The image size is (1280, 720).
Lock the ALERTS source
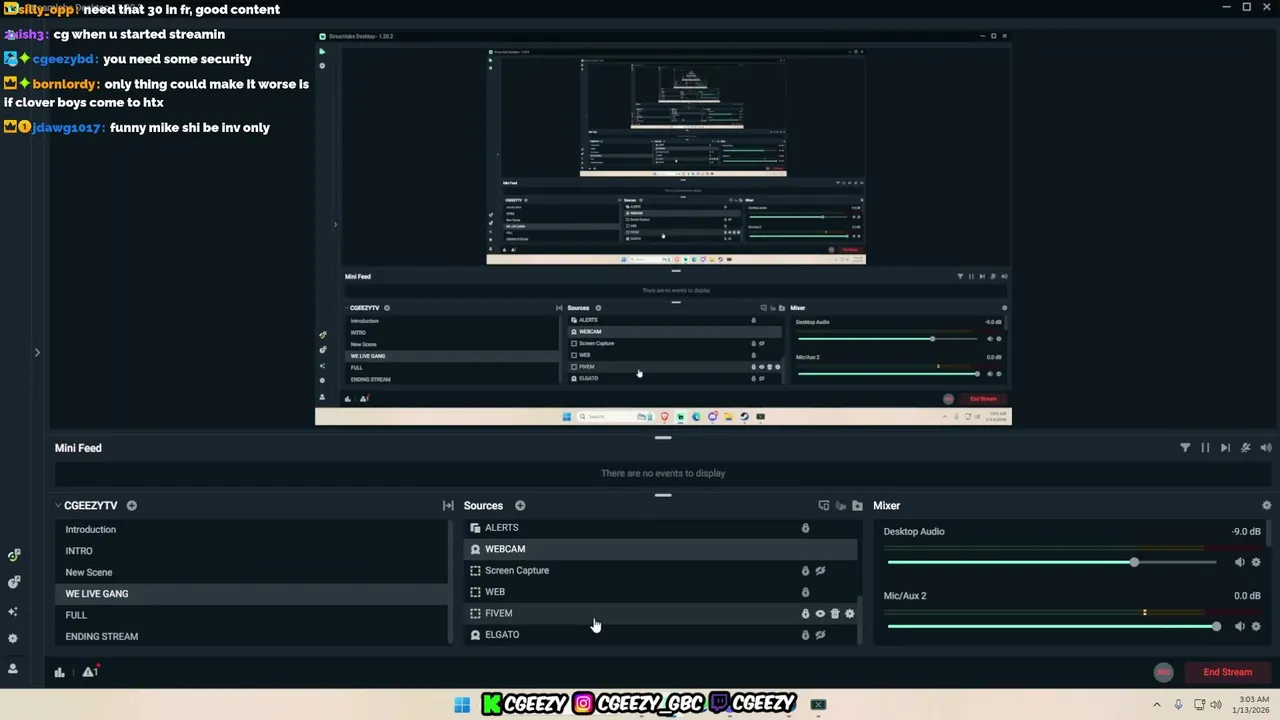click(x=805, y=528)
